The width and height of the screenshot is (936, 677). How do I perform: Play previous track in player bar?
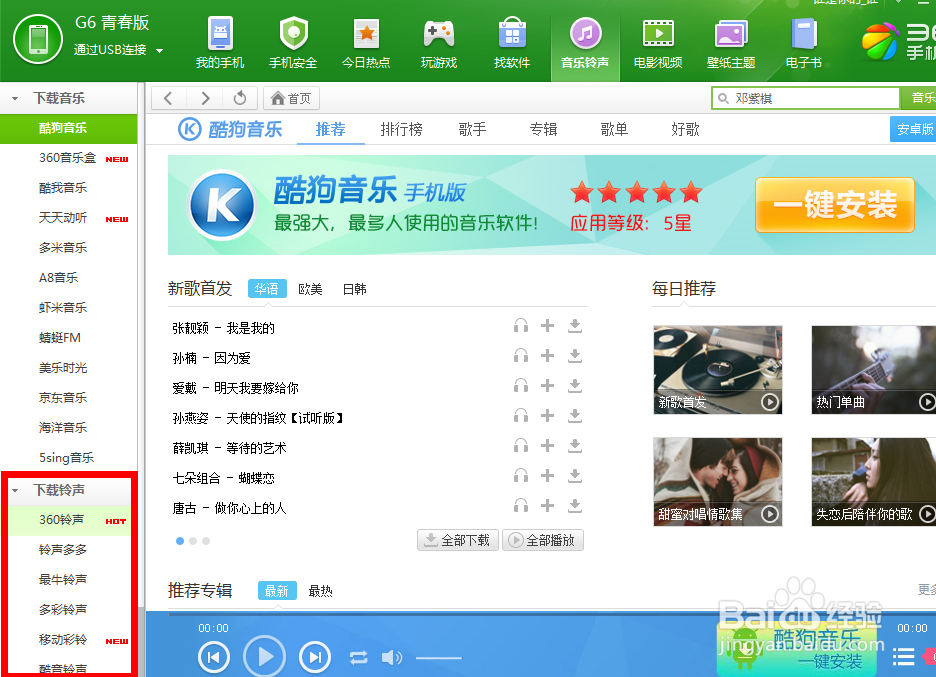click(214, 657)
